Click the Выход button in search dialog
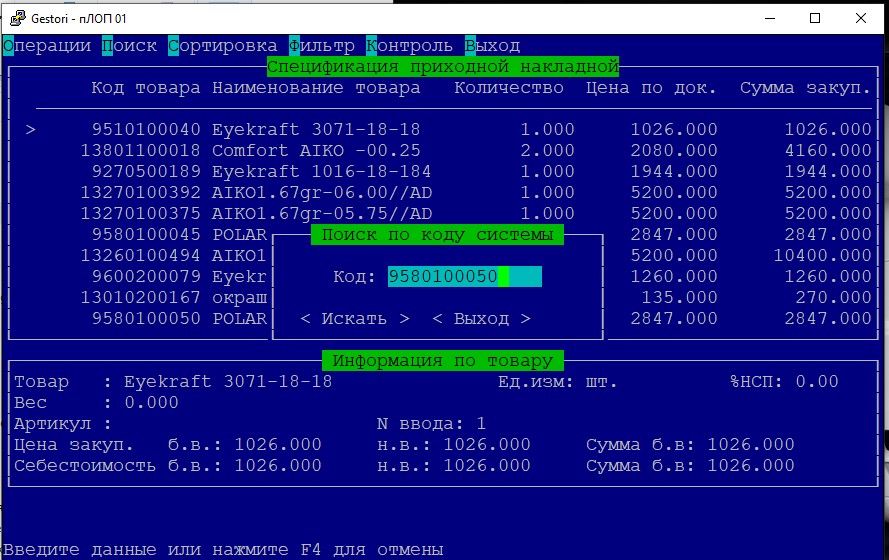Image resolution: width=889 pixels, height=560 pixels. (x=481, y=319)
